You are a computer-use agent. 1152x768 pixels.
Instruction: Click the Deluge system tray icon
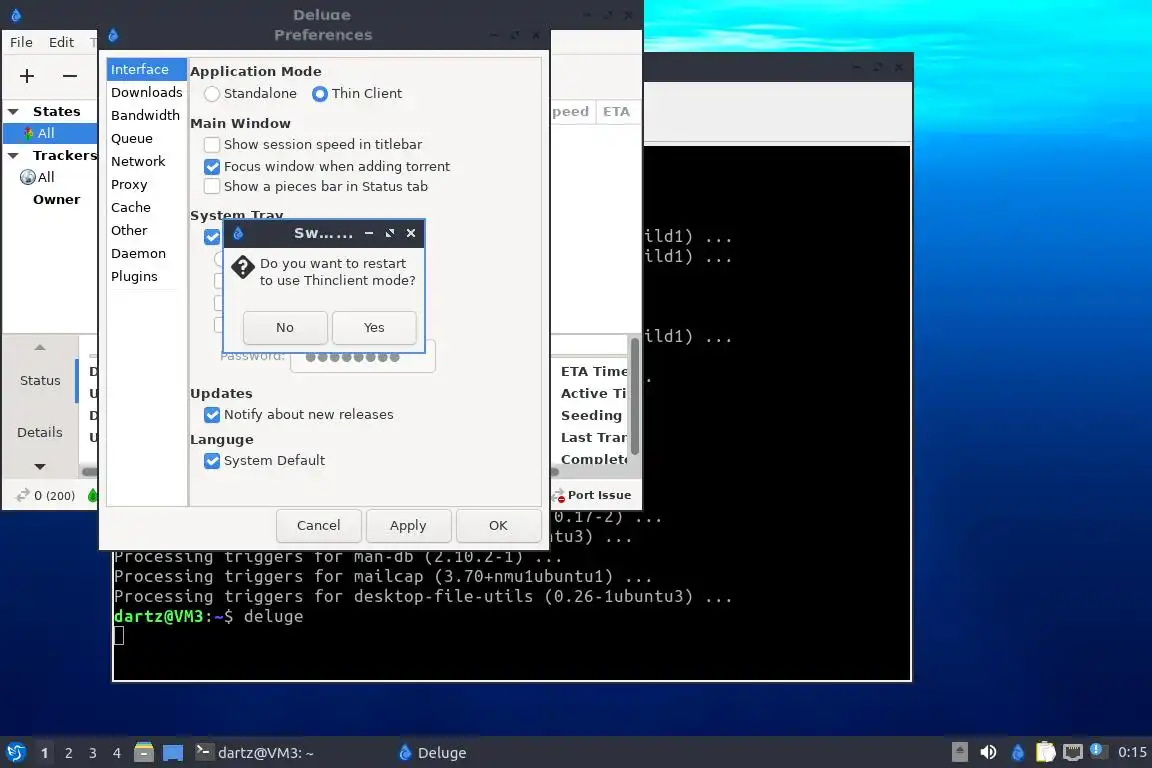pos(1018,752)
